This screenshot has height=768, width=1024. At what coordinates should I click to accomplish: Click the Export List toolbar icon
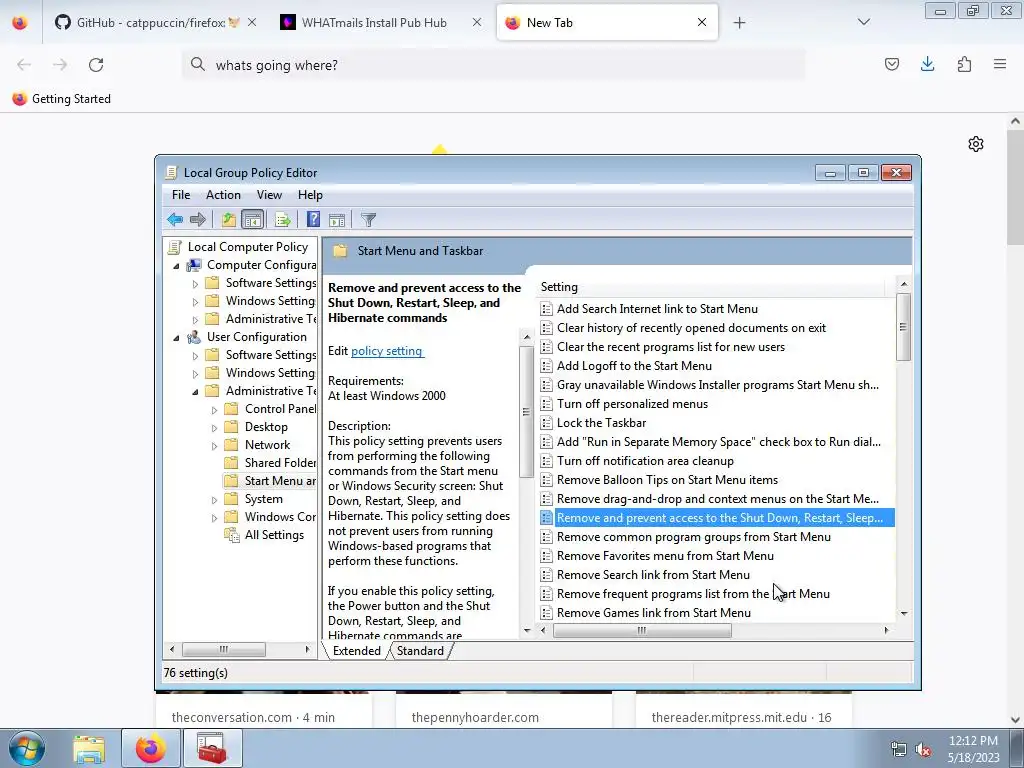(x=282, y=219)
